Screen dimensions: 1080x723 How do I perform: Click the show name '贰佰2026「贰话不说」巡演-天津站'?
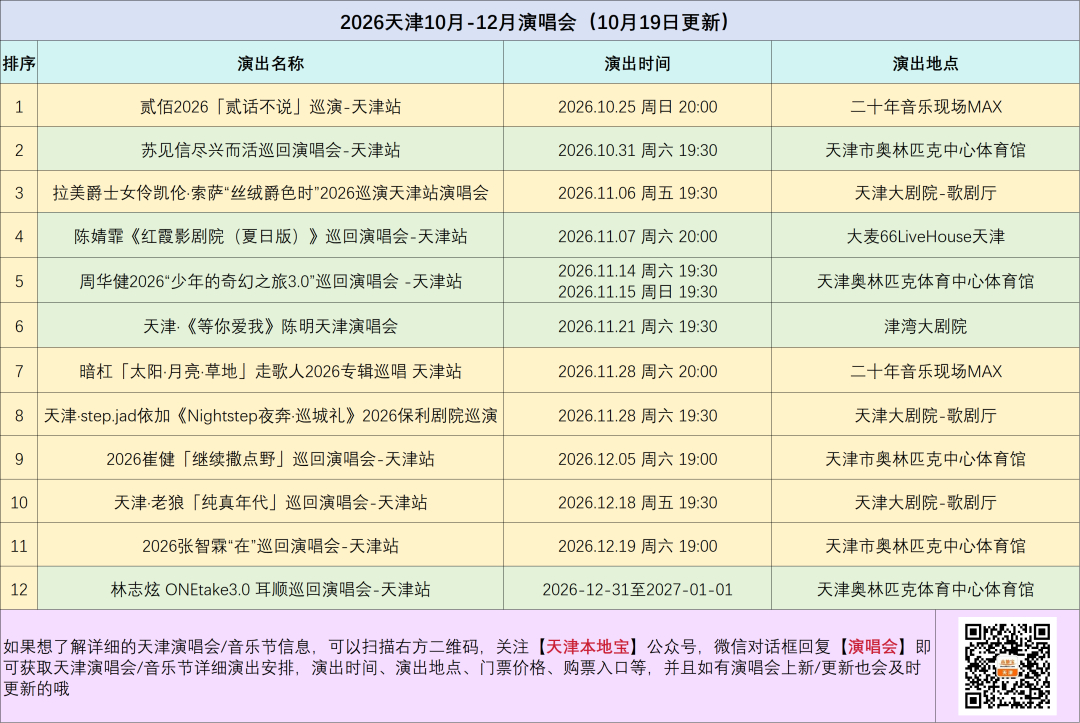tap(270, 107)
